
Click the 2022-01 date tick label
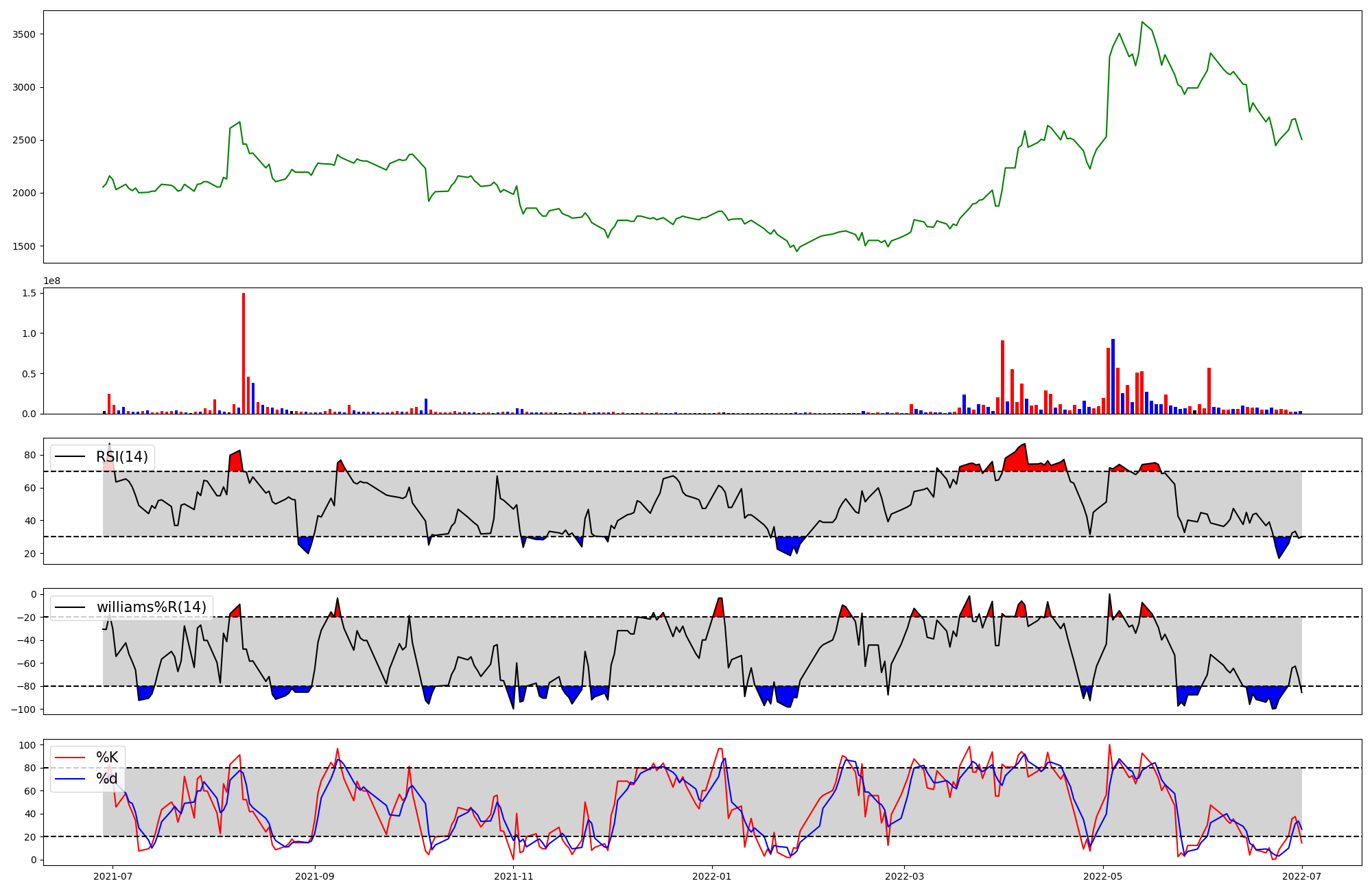pyautogui.click(x=712, y=876)
